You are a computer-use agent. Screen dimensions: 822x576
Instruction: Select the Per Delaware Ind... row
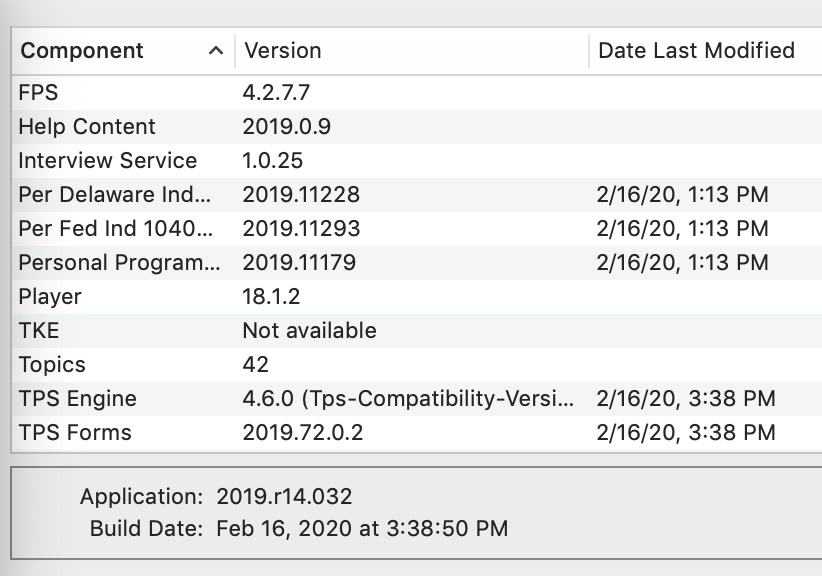(x=417, y=195)
